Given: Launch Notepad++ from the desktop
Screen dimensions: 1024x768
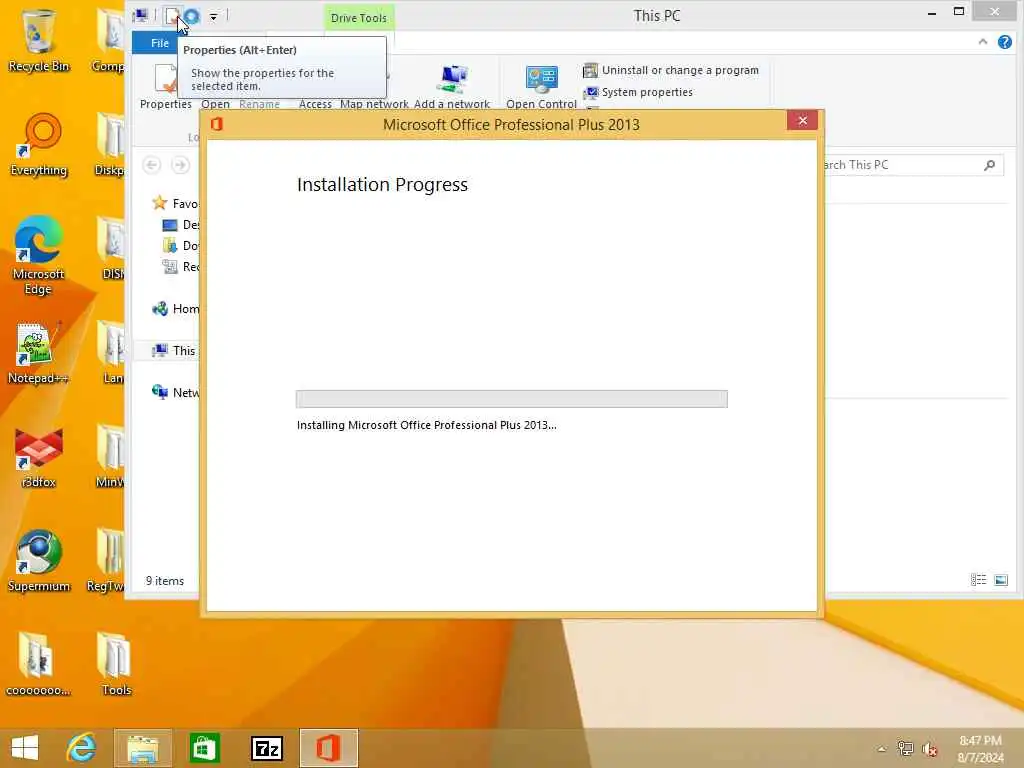Looking at the screenshot, I should tap(38, 353).
